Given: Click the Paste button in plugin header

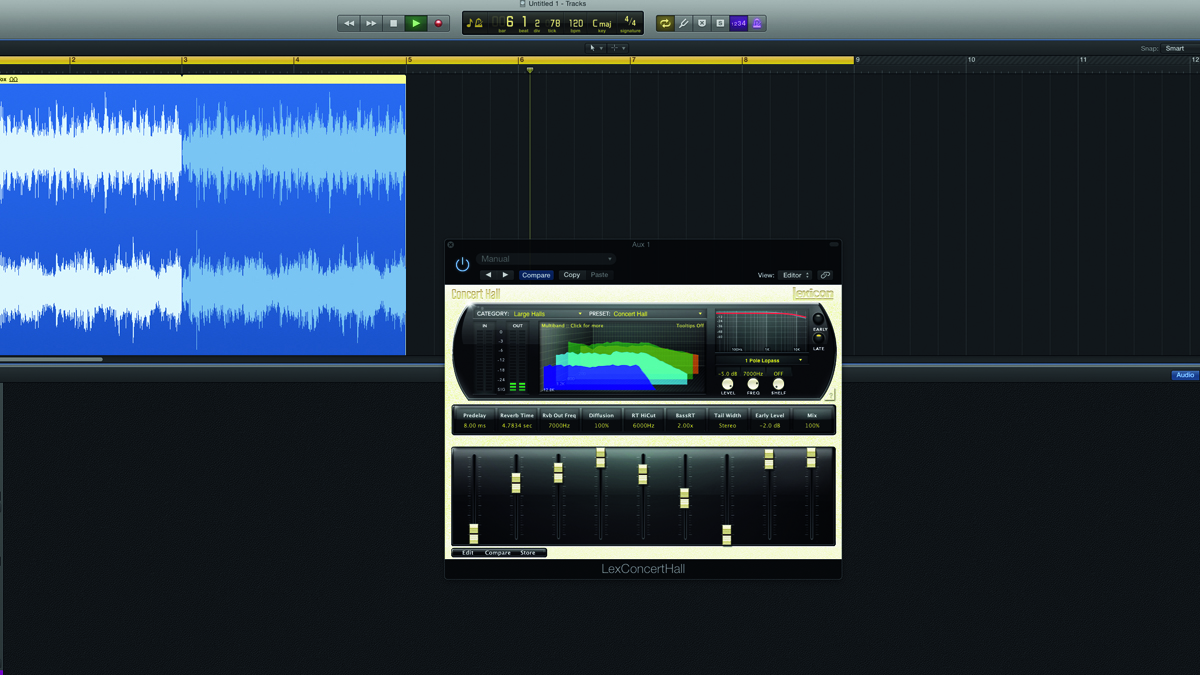Looking at the screenshot, I should pyautogui.click(x=599, y=275).
